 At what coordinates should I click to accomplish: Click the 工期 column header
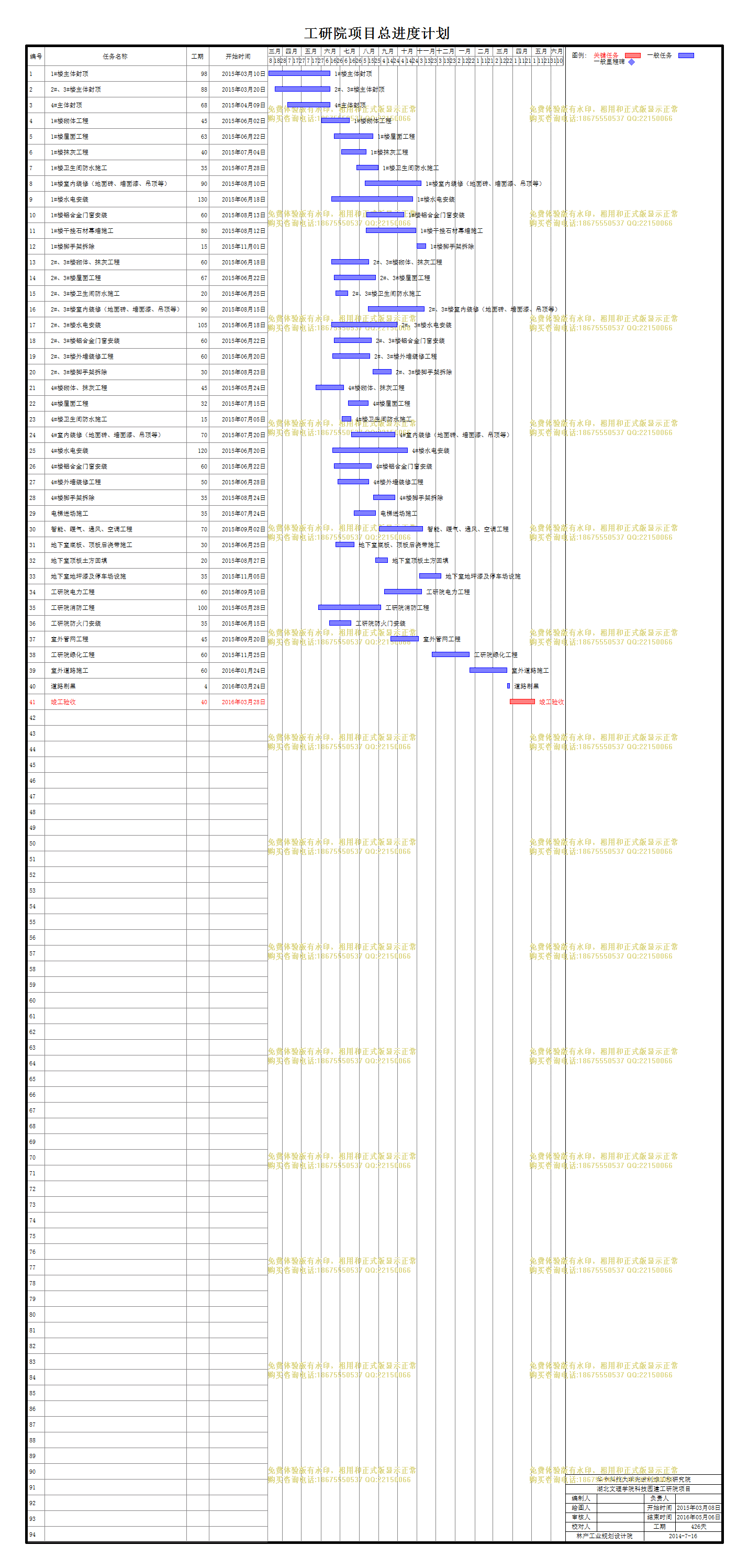coord(197,56)
